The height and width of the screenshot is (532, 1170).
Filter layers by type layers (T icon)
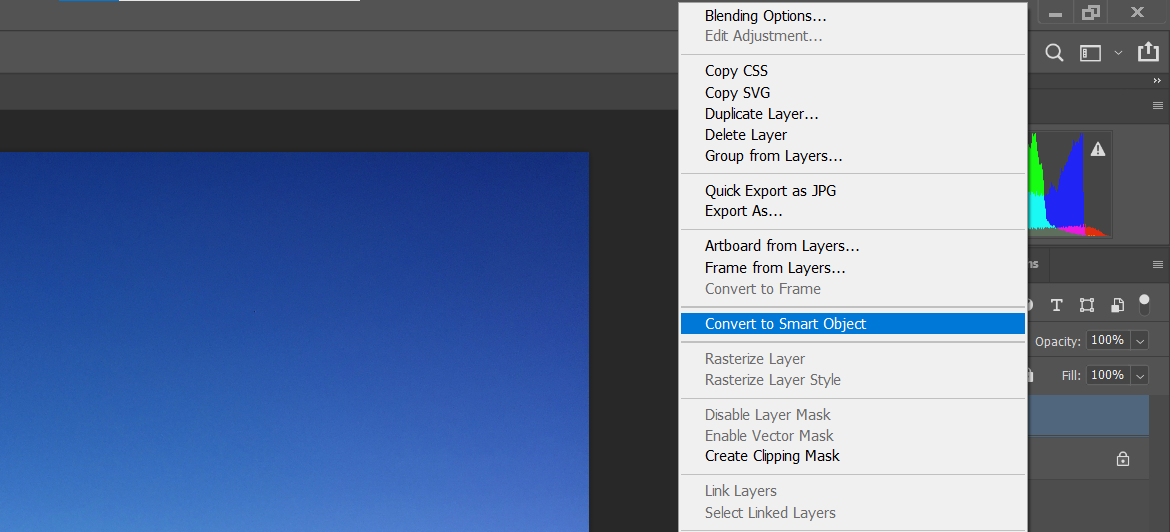point(1057,304)
